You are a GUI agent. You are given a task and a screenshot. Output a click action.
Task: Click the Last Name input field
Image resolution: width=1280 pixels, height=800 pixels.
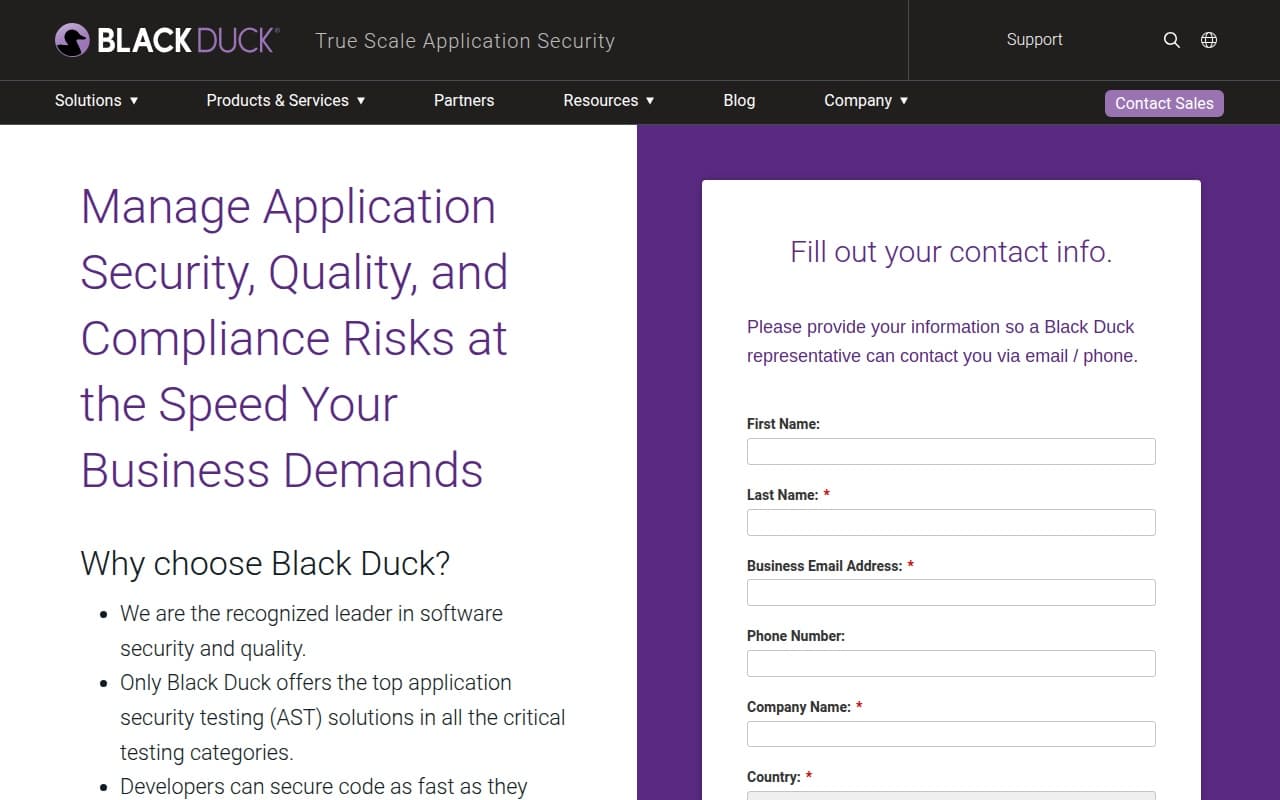(x=950, y=522)
